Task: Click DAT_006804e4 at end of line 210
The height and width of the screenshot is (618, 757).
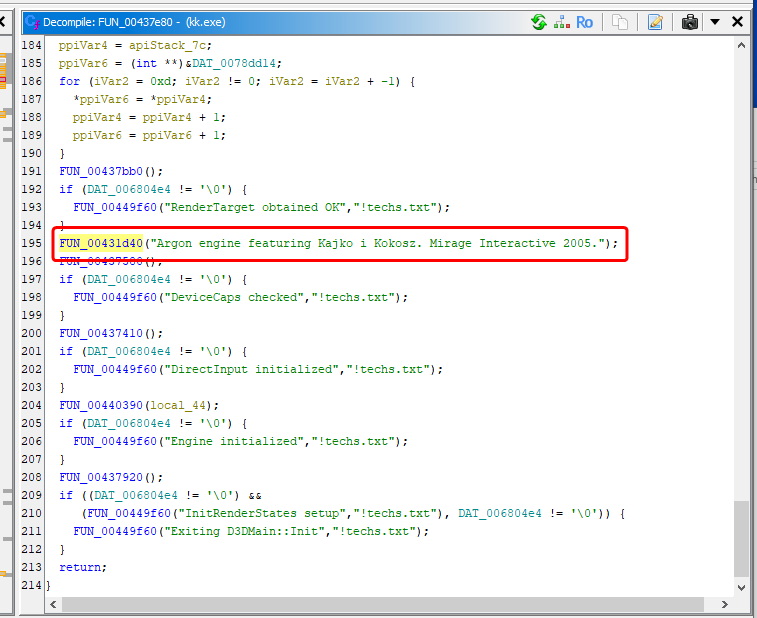Action: (500, 513)
